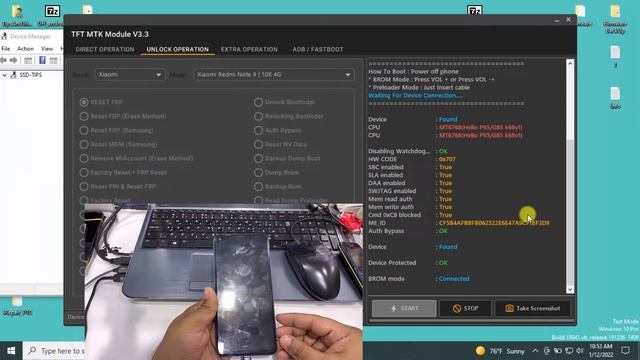Show hidden system tray icons chevron

(535, 351)
